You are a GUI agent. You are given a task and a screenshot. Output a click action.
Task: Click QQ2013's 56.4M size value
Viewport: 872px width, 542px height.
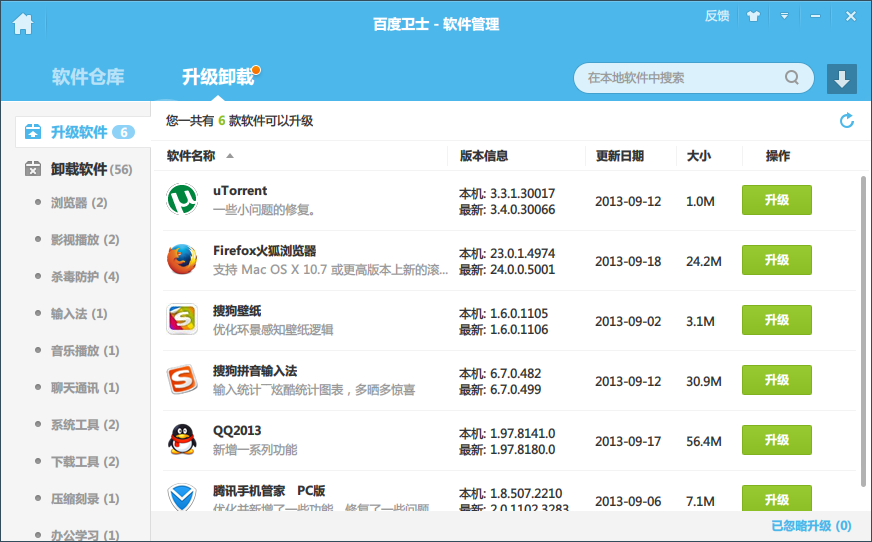point(703,441)
